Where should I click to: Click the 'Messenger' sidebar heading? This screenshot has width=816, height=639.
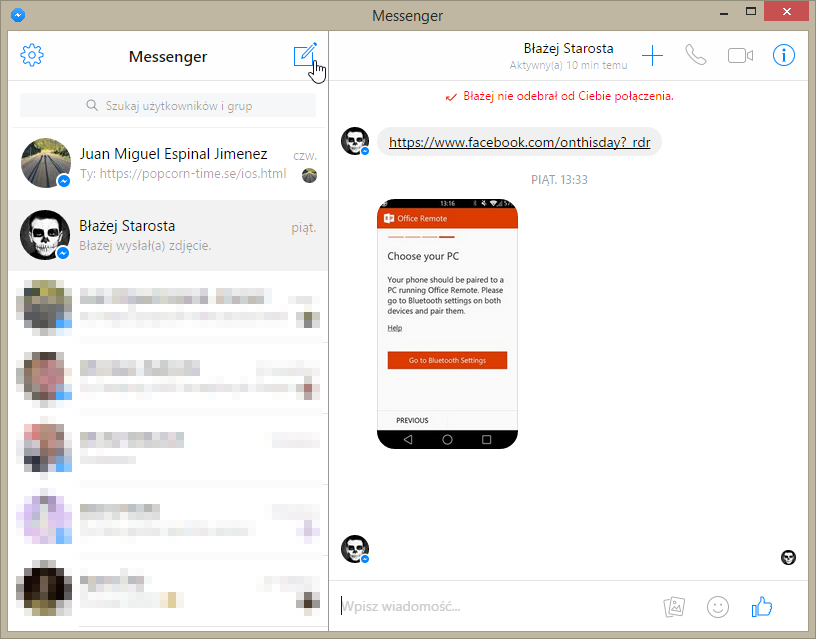168,56
